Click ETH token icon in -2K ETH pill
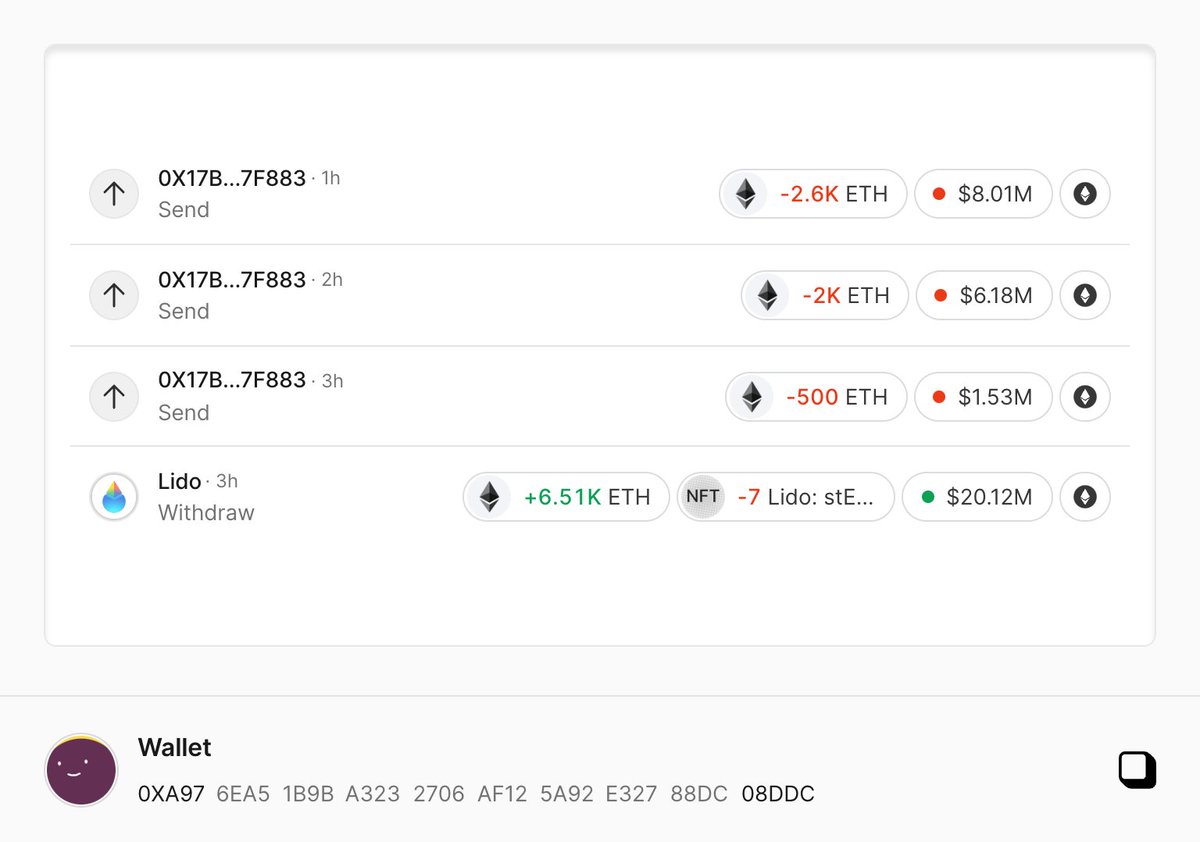This screenshot has height=842, width=1200. [767, 295]
